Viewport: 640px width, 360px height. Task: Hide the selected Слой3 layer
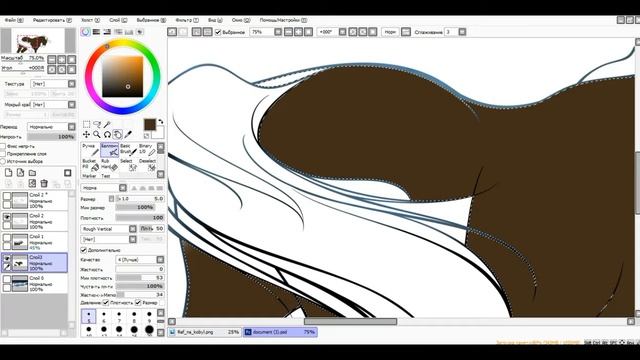[7, 258]
